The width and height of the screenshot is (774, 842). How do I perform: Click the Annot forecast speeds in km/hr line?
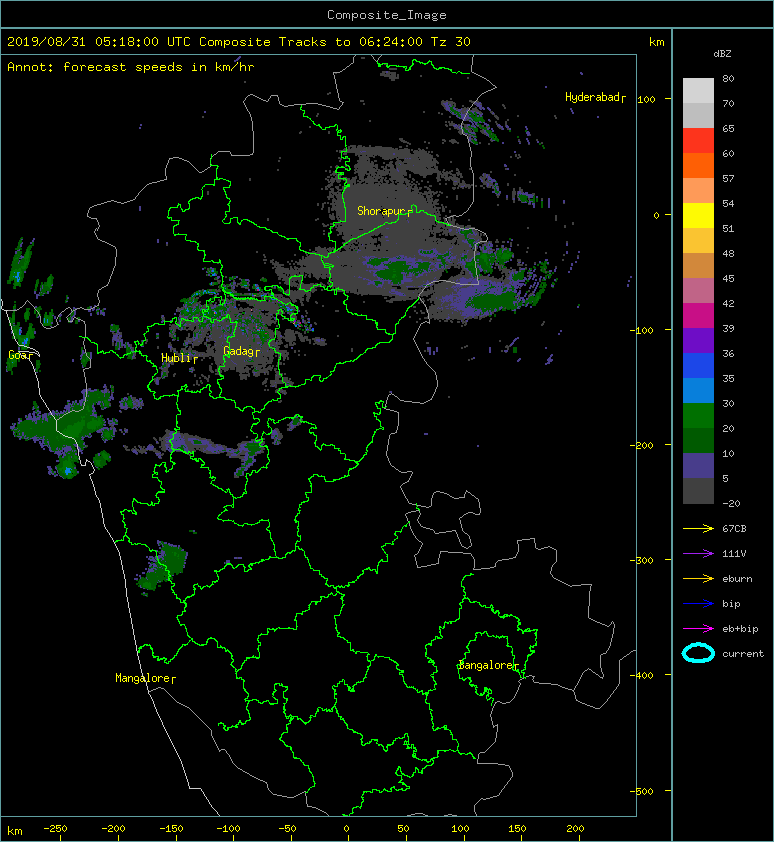pos(131,67)
